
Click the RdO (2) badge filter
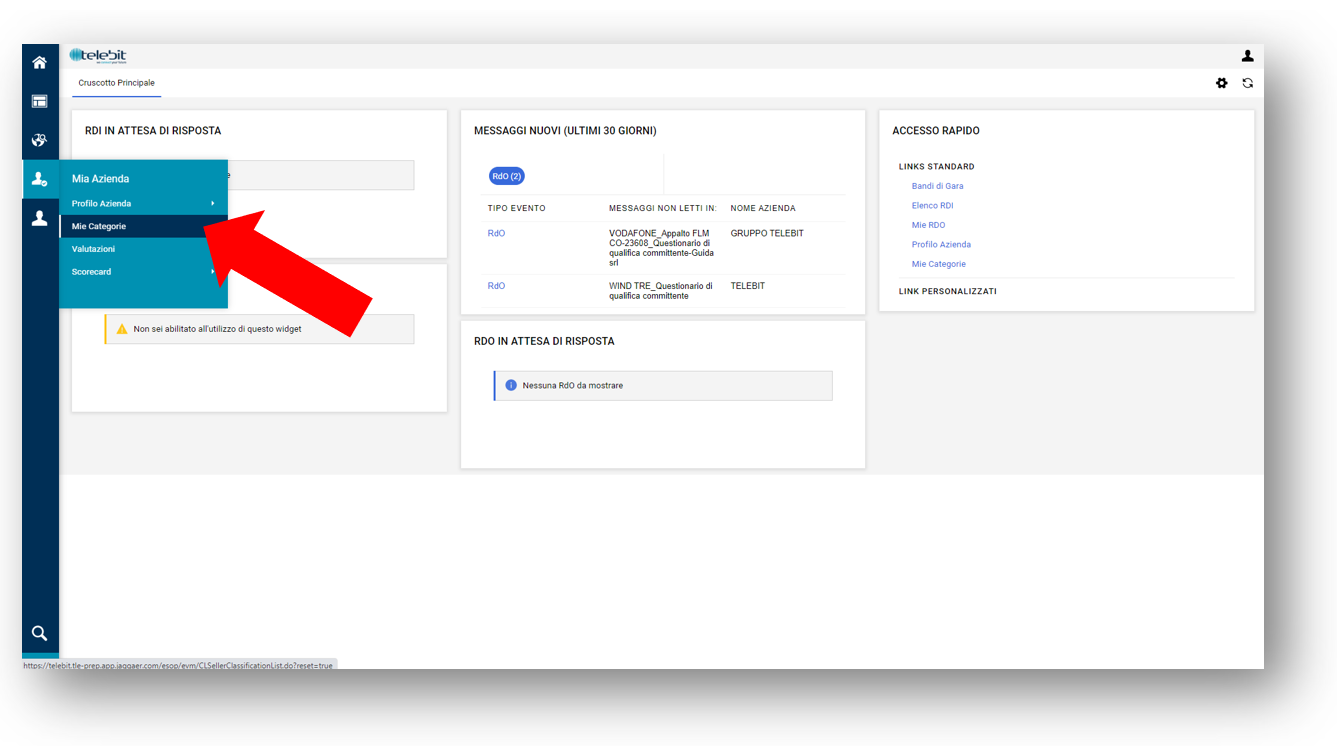coord(507,177)
